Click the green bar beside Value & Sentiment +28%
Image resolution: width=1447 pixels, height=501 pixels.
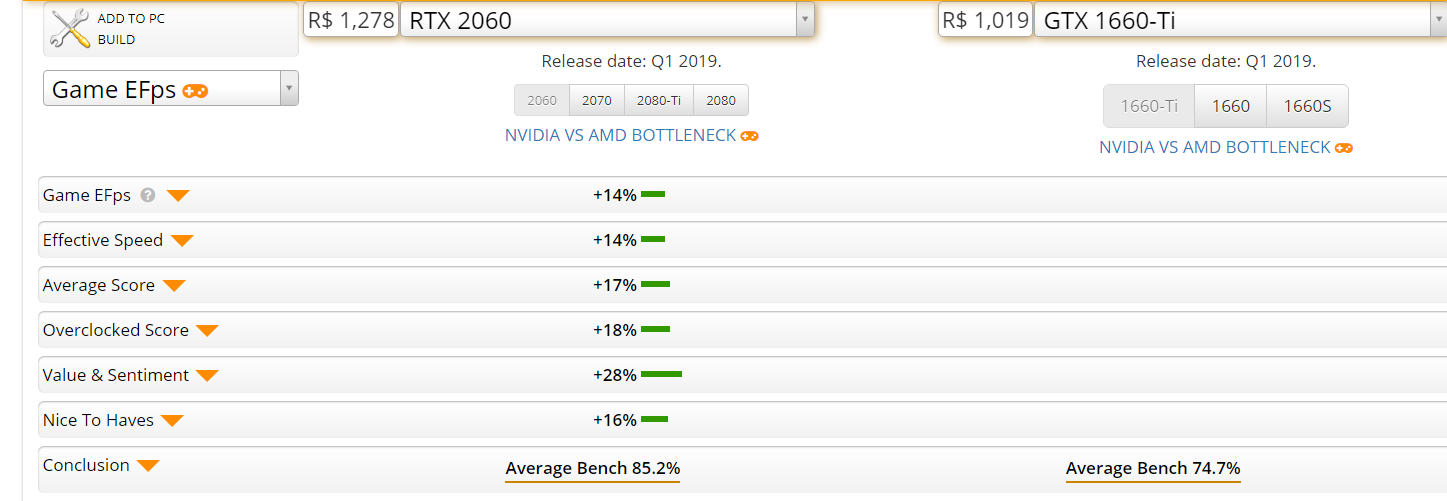tap(661, 374)
